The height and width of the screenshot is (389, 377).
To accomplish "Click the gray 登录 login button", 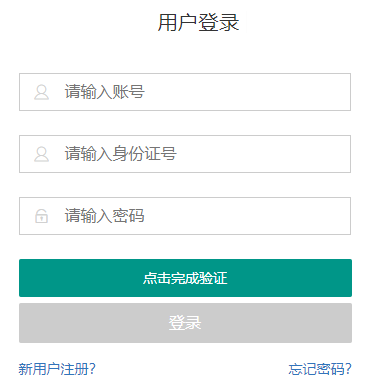I will coord(185,323).
